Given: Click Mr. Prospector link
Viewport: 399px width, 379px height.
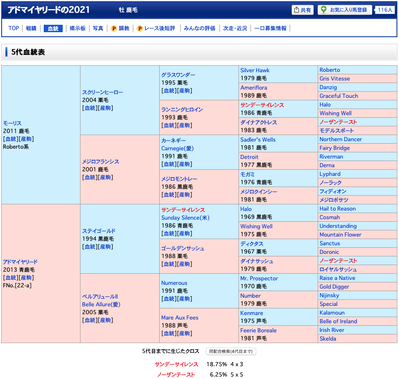Looking at the screenshot, I should tap(259, 278).
